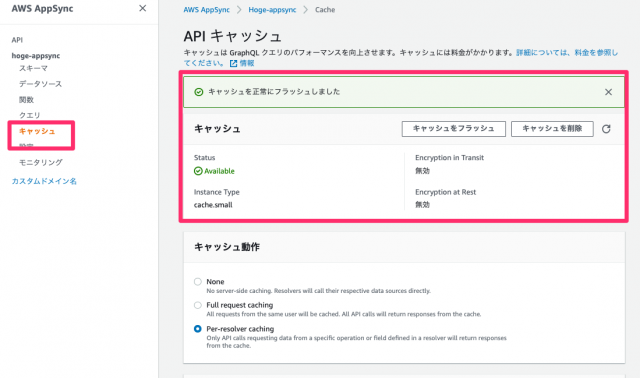Click the Instance Type label

click(217, 192)
